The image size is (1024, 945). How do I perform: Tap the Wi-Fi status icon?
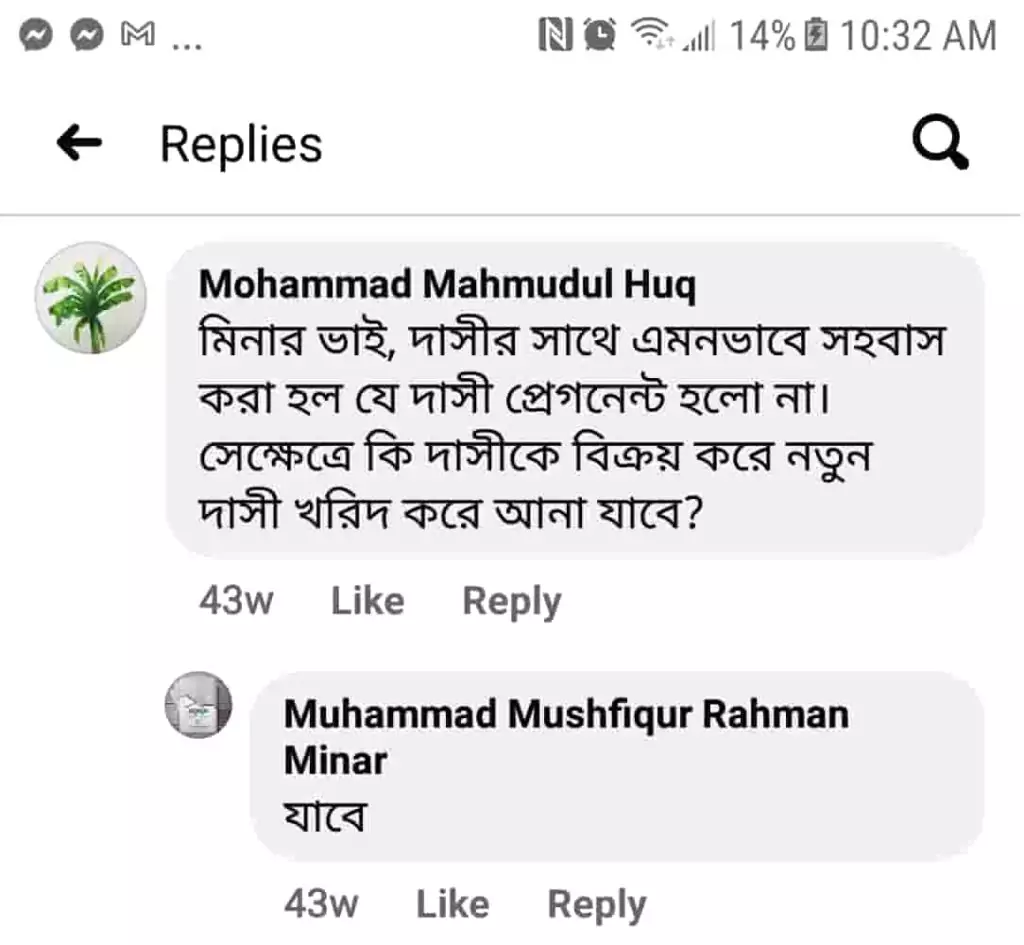pyautogui.click(x=651, y=37)
